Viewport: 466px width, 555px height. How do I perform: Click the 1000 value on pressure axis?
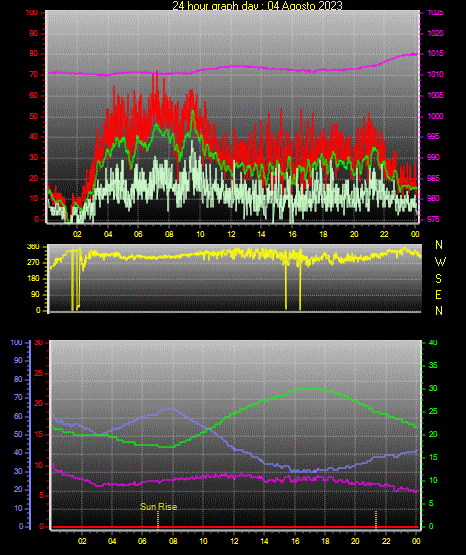(x=435, y=116)
